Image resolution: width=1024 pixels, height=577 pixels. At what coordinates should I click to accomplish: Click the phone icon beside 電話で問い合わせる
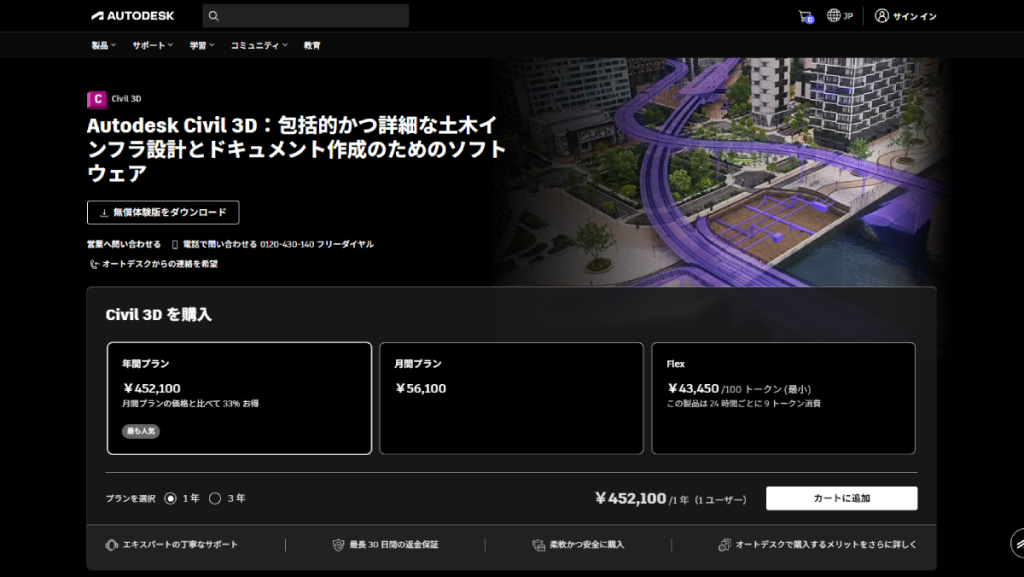coord(174,245)
